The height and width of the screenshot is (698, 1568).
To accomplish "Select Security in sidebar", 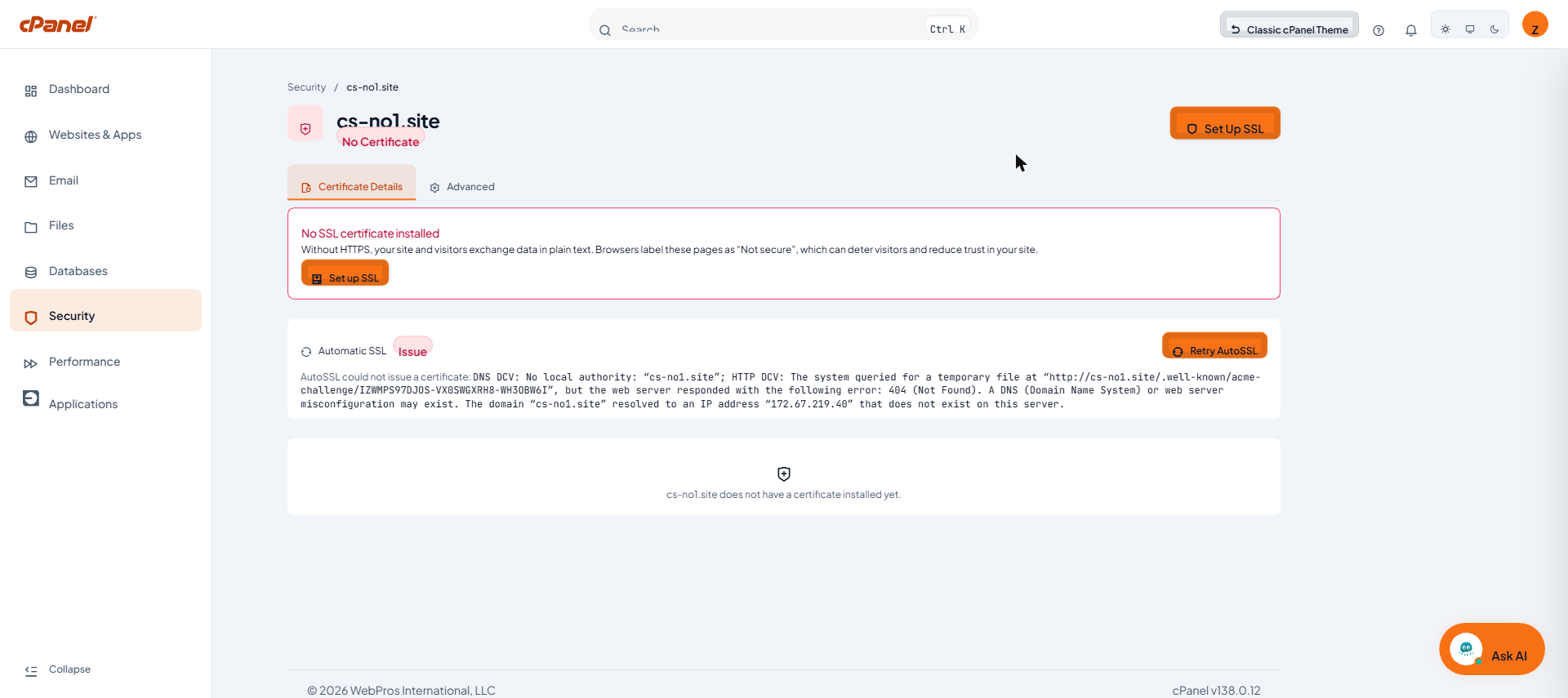I will (105, 310).
